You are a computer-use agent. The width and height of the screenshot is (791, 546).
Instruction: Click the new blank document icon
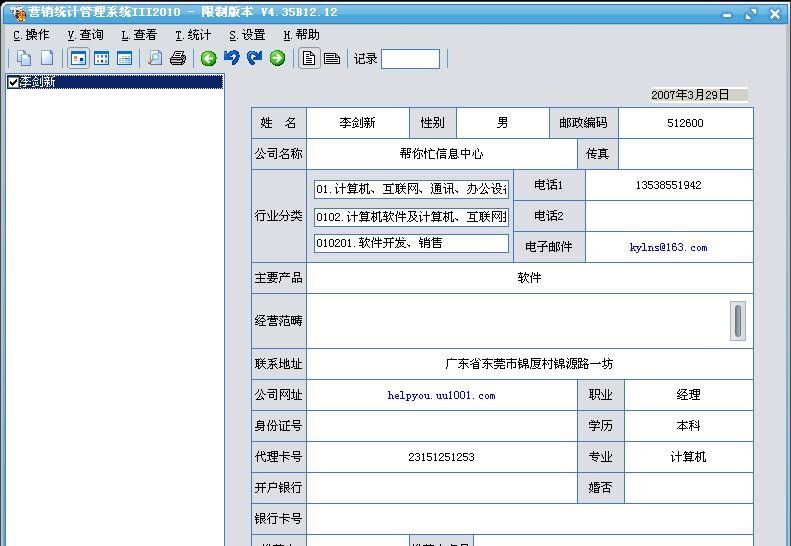47,59
